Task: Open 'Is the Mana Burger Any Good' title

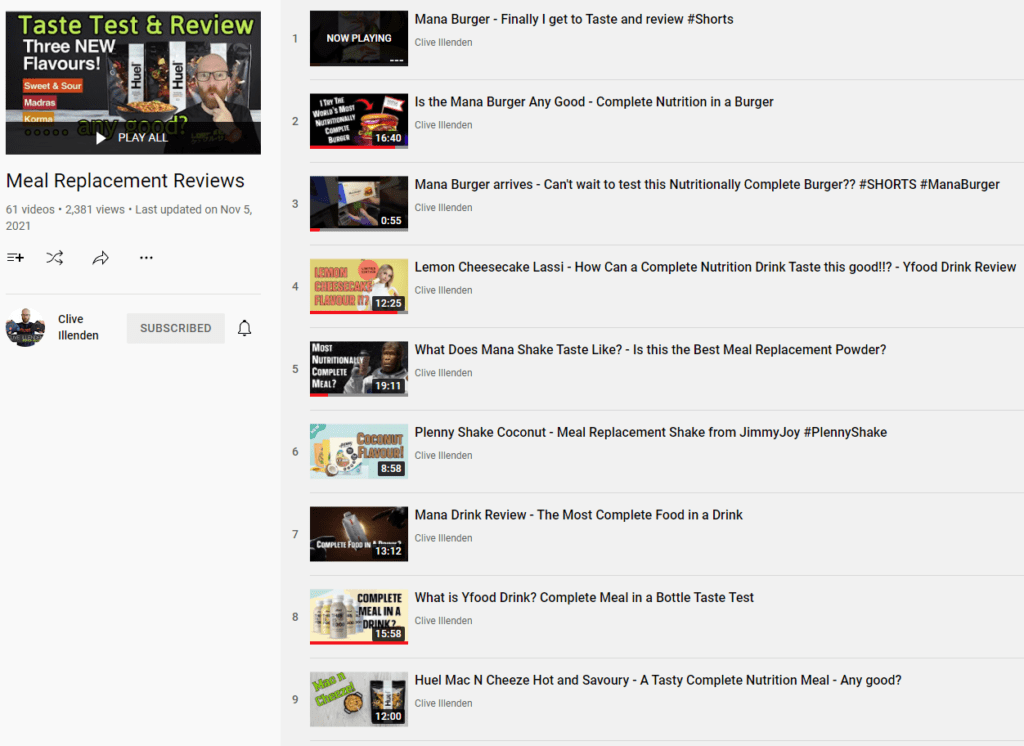Action: (594, 102)
